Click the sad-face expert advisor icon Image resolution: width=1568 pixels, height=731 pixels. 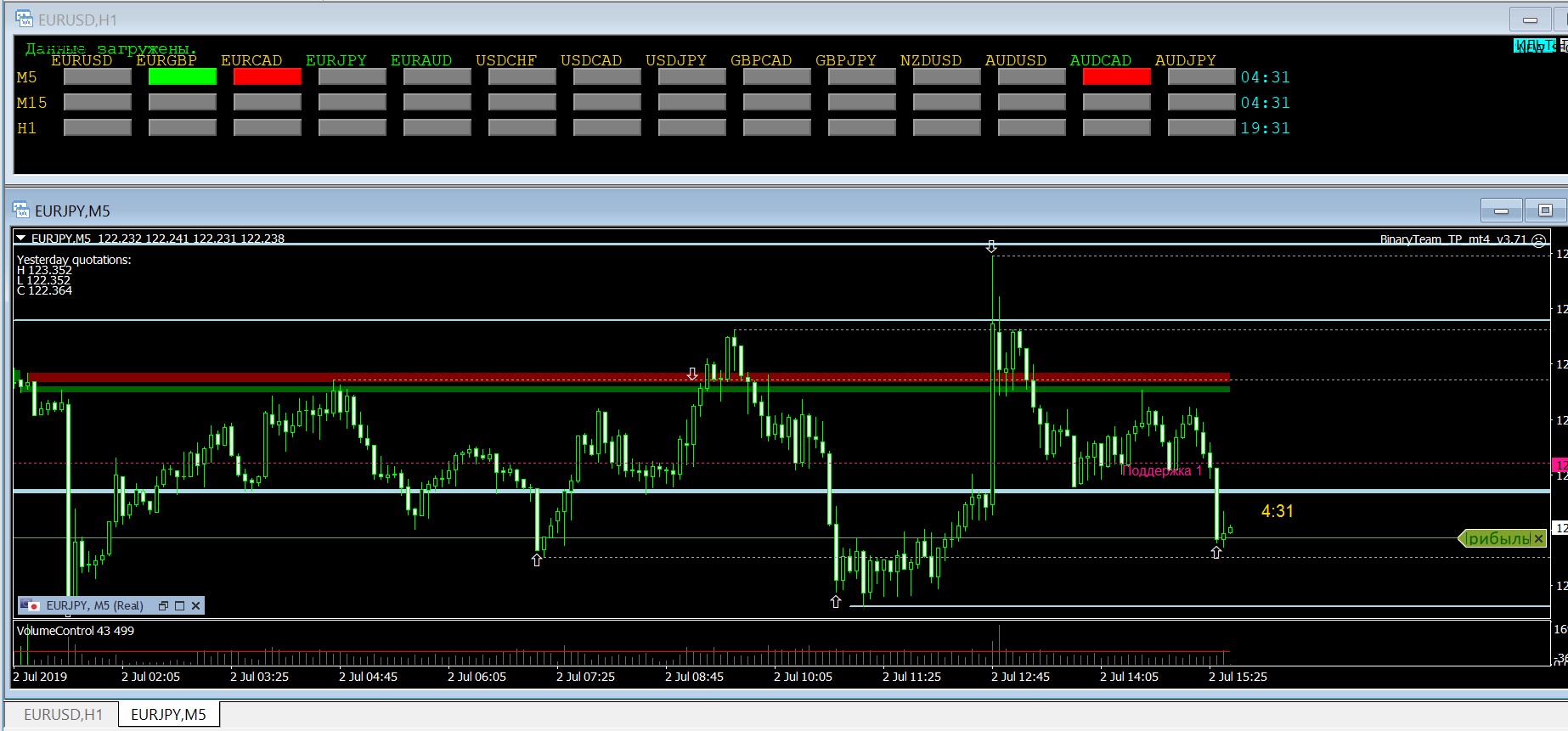(1538, 240)
